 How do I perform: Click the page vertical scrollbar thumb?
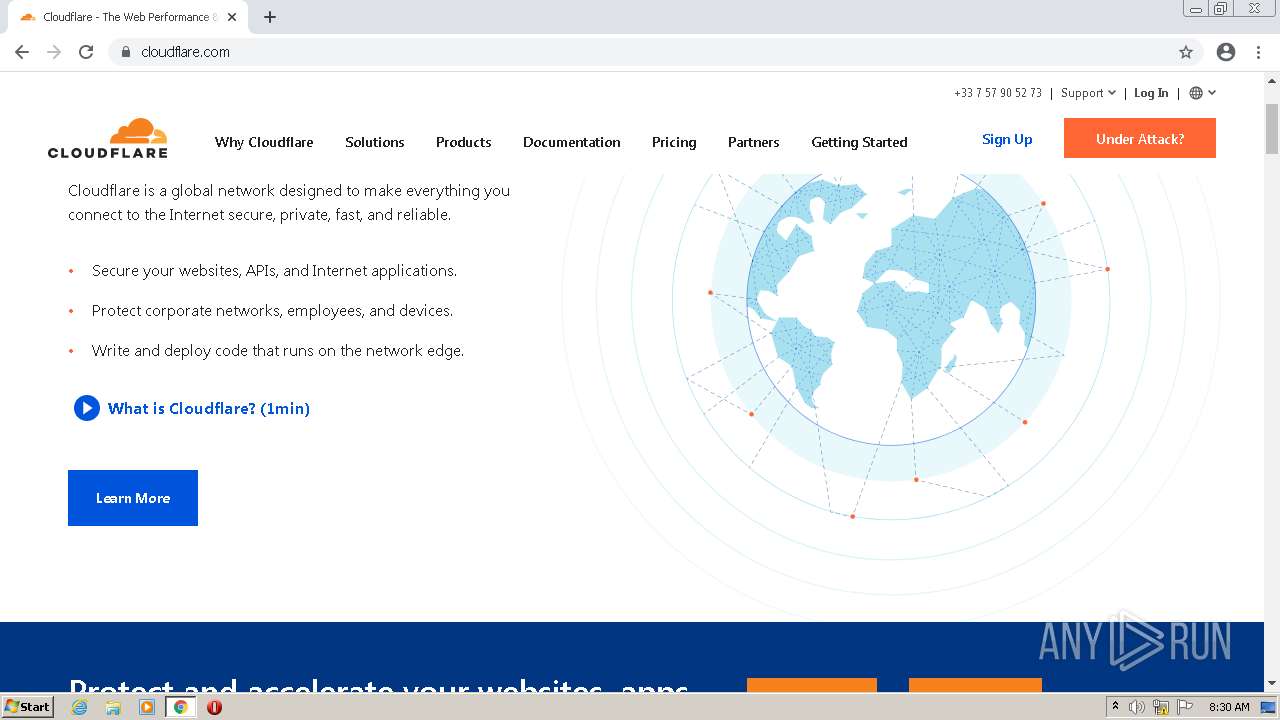(1272, 128)
